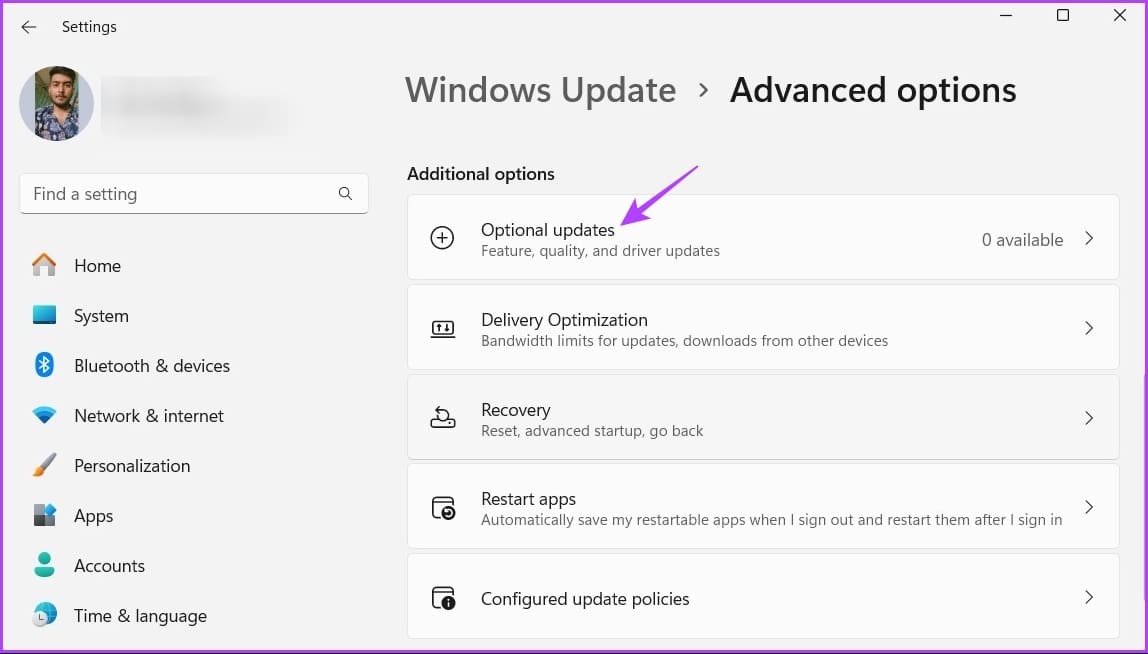Click the user profile picture

click(56, 103)
